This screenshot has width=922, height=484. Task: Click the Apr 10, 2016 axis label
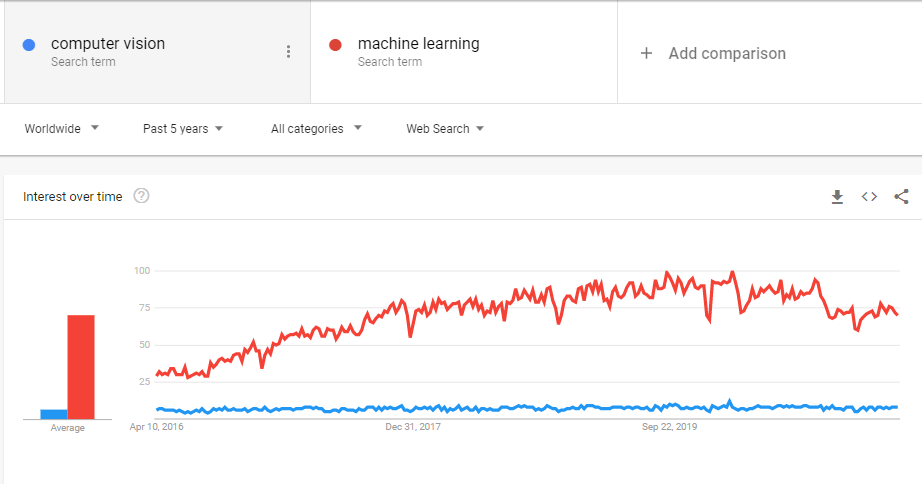click(156, 427)
